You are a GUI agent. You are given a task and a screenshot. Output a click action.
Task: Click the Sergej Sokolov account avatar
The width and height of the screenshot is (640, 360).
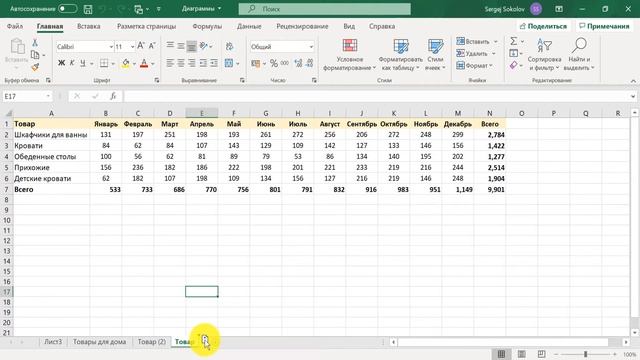pyautogui.click(x=536, y=9)
